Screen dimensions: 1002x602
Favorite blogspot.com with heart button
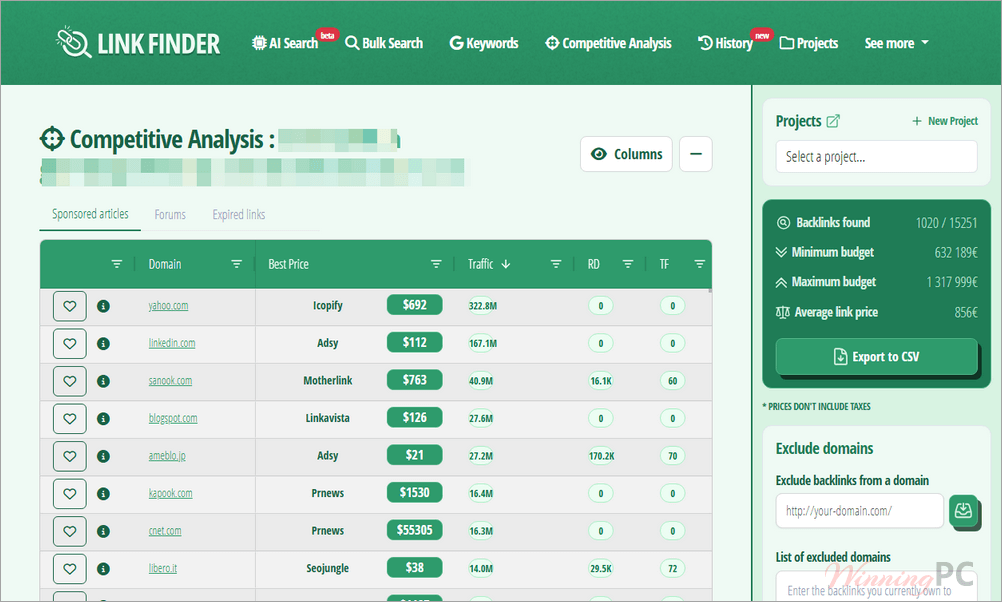pyautogui.click(x=70, y=419)
